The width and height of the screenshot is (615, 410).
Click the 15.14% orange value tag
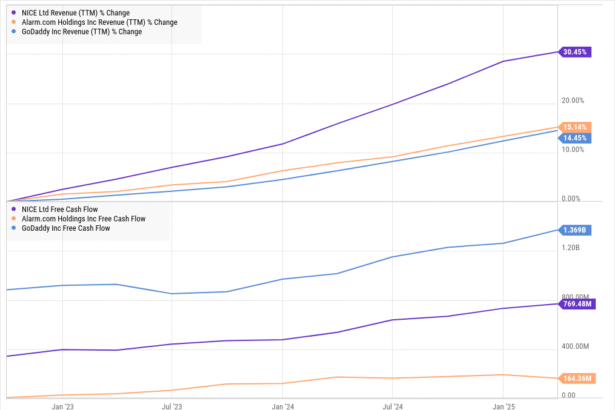point(574,127)
